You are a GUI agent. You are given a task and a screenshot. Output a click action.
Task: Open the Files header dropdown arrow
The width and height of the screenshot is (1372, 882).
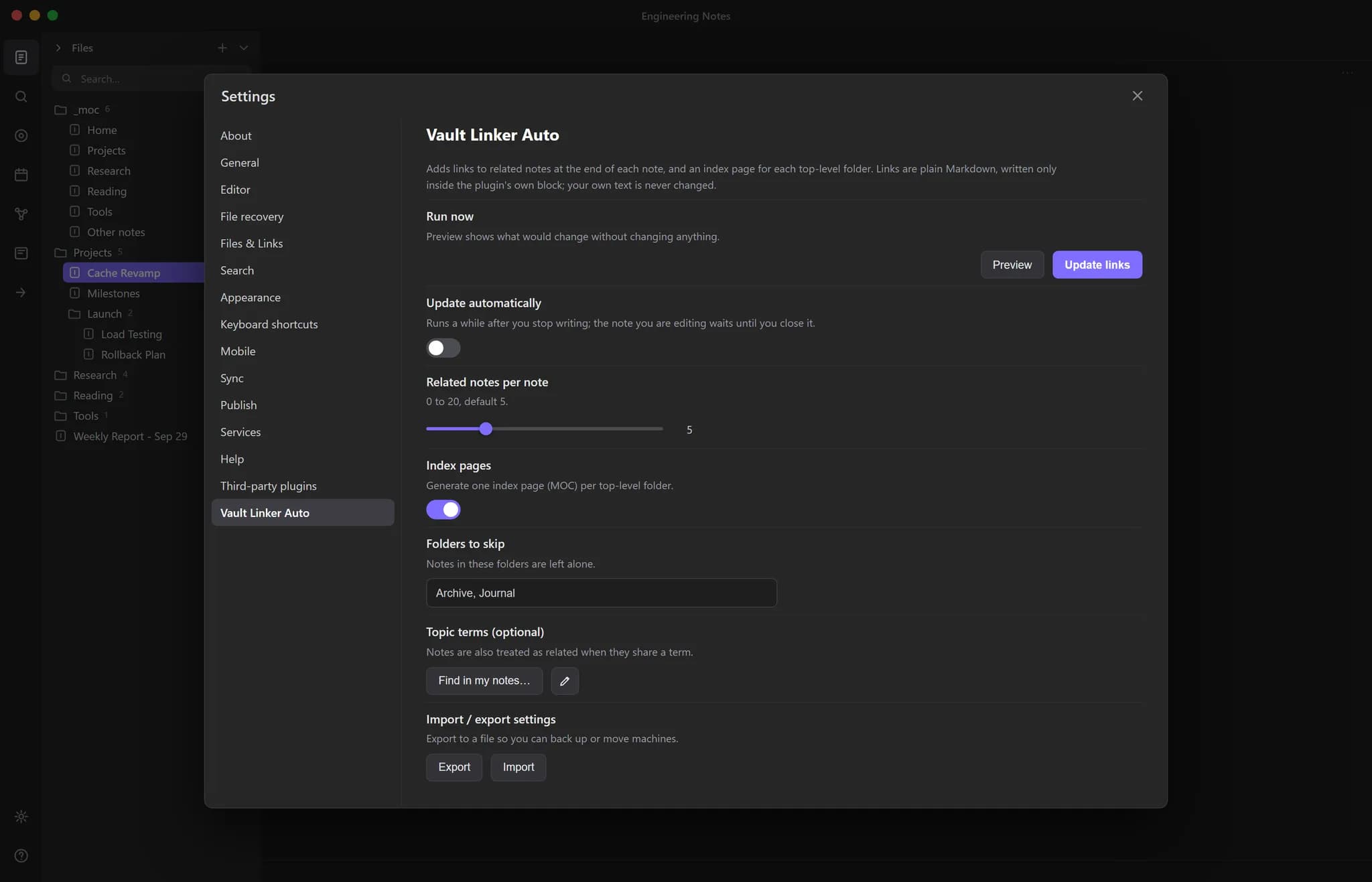244,48
